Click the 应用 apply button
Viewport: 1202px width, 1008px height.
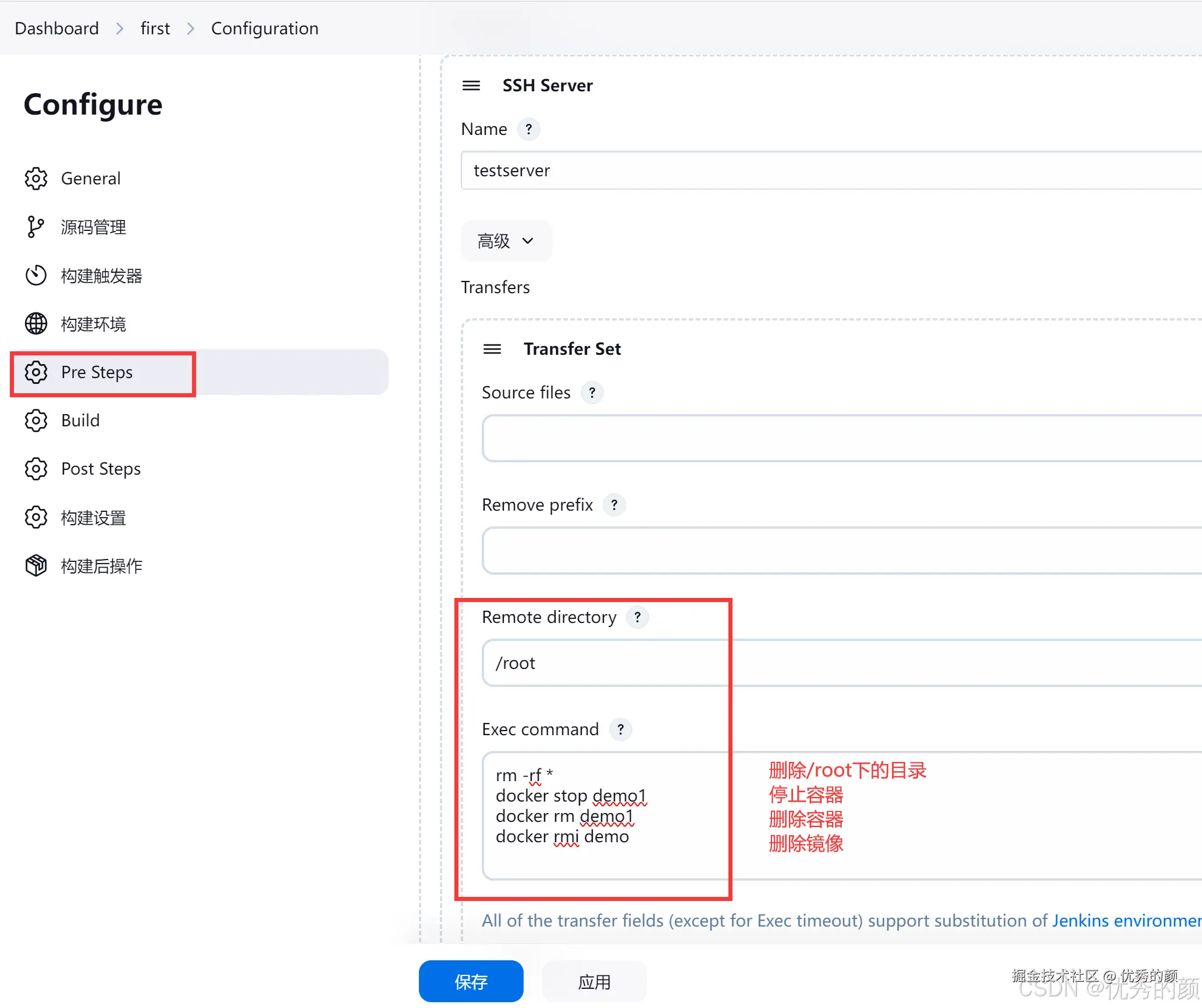coord(593,982)
